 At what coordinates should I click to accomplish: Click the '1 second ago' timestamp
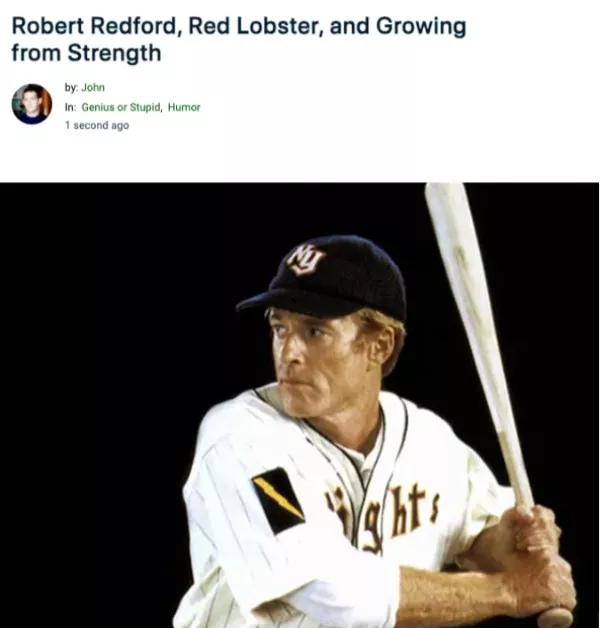[96, 125]
